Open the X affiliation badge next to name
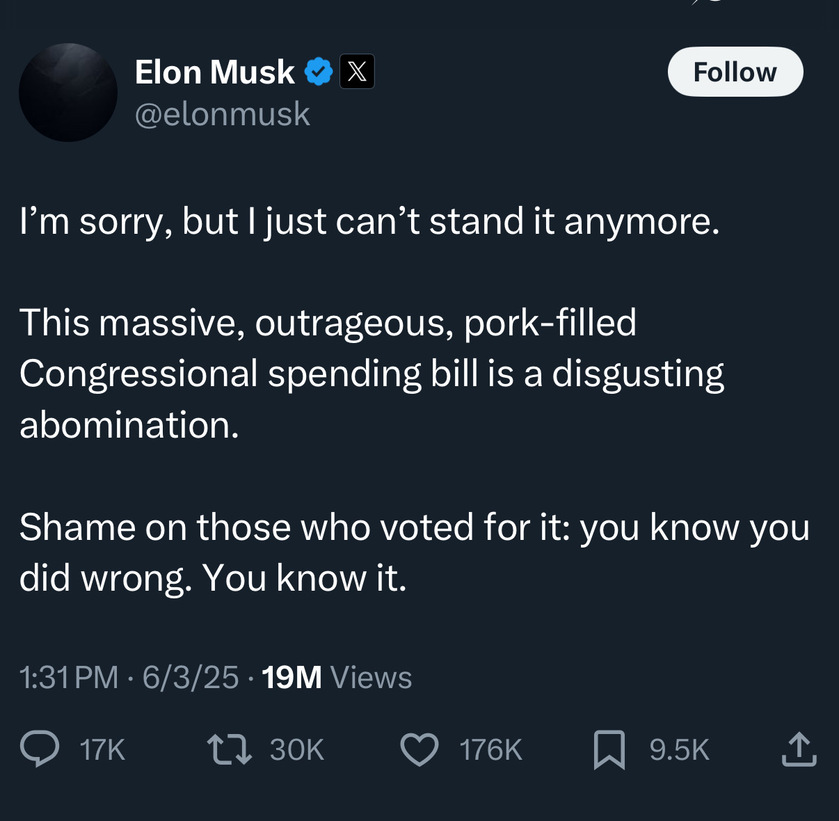The width and height of the screenshot is (839, 821). coord(357,71)
